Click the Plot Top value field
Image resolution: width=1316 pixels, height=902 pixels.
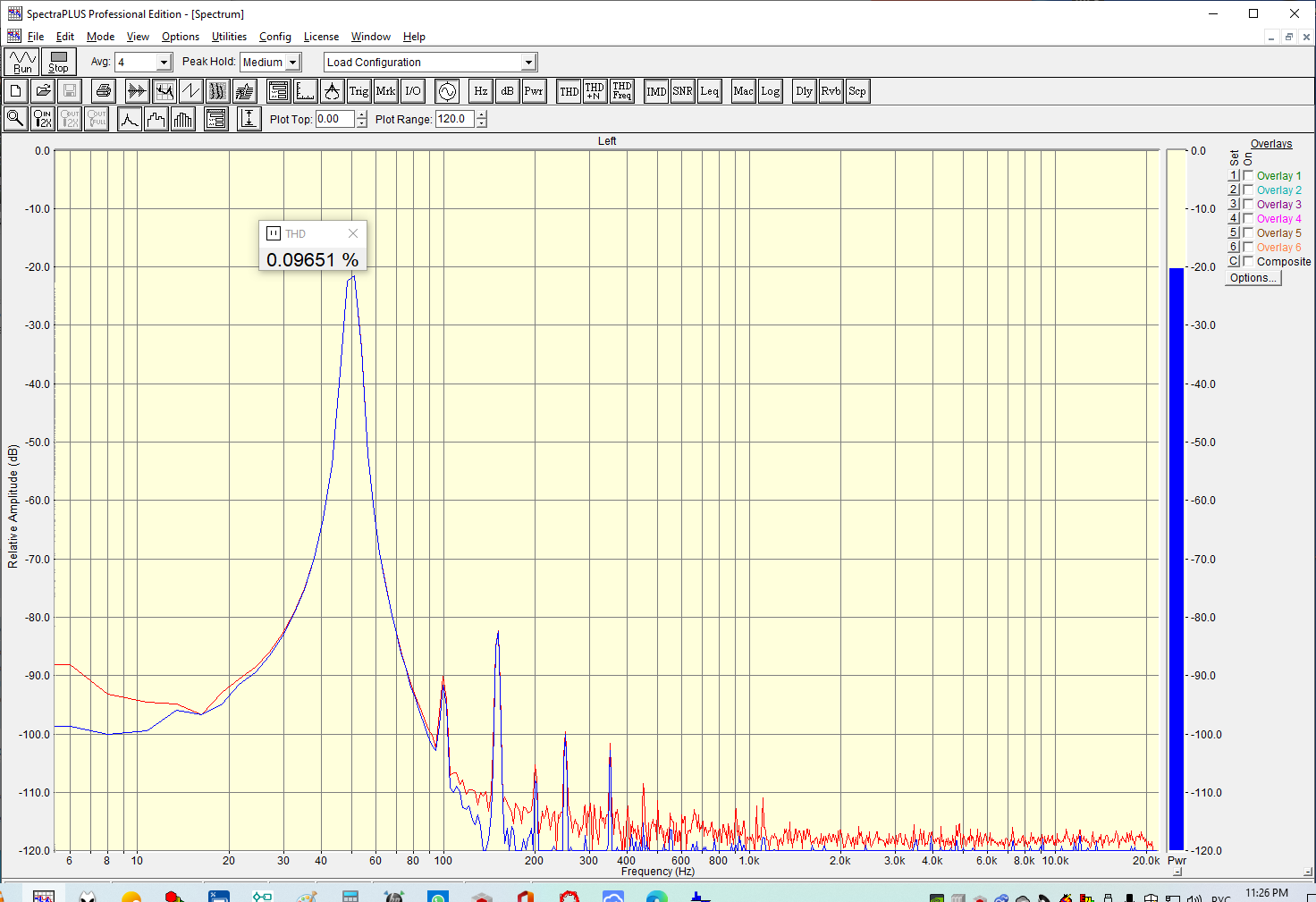click(x=335, y=119)
